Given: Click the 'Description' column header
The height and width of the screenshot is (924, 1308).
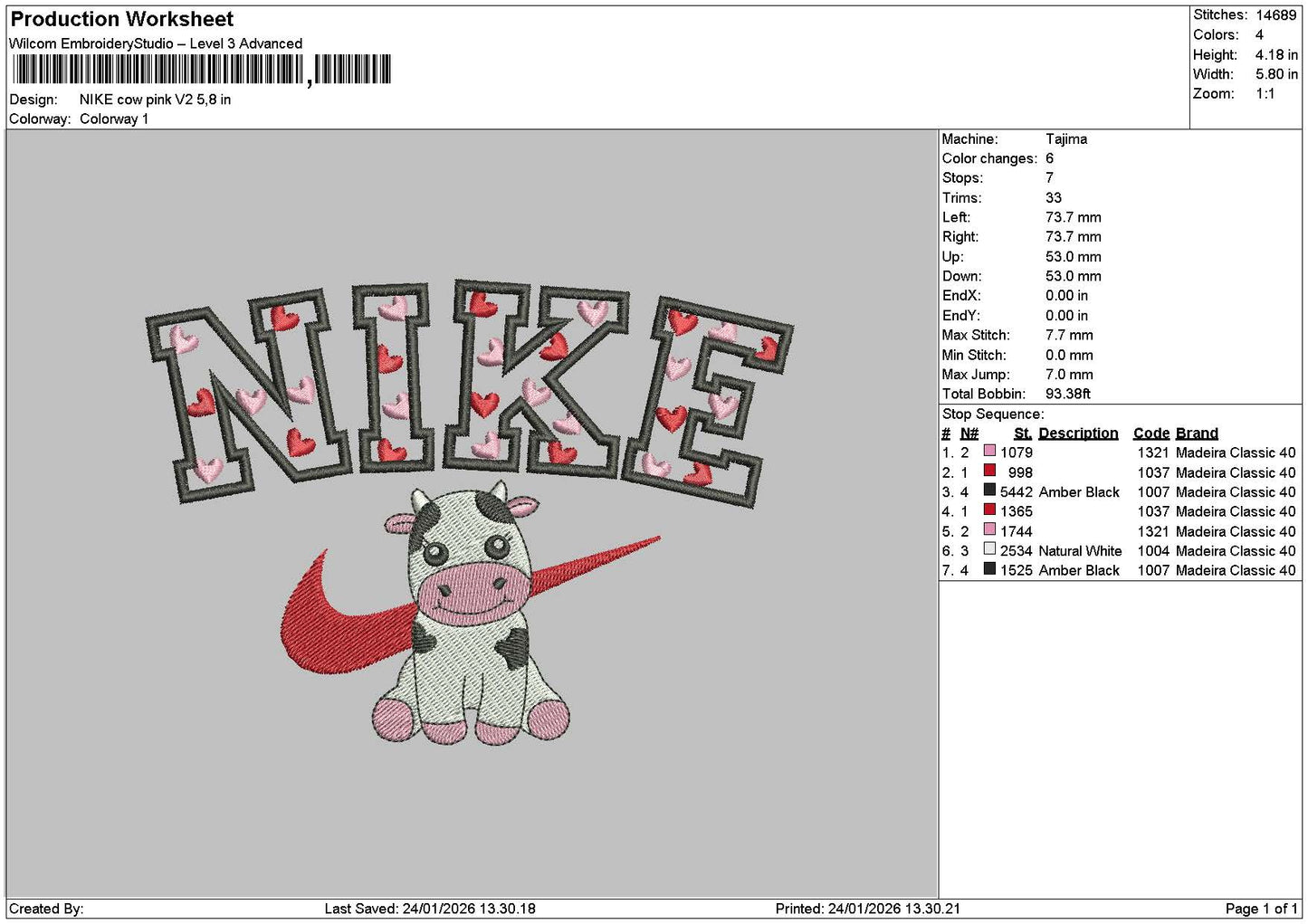Looking at the screenshot, I should click(x=1078, y=433).
